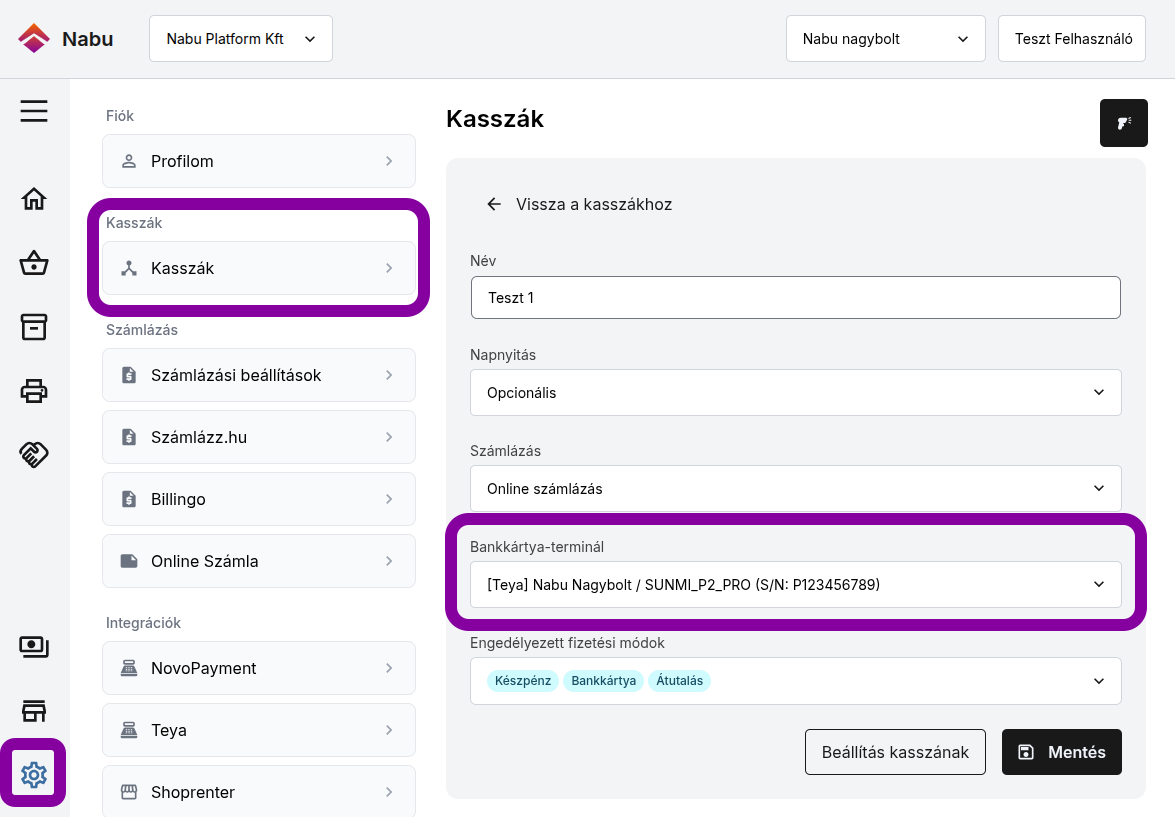
Task: Open Számlázási beállítások
Action: [x=259, y=376]
